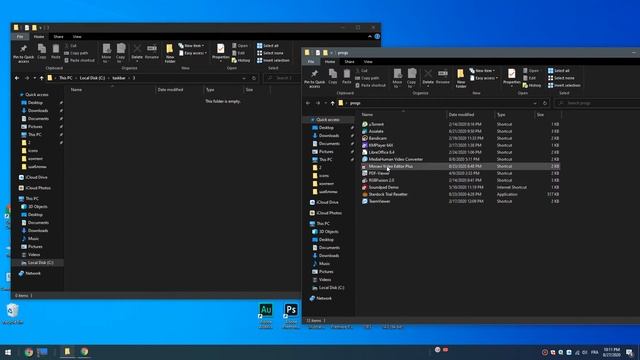Open the Easy access dropdown in progs window
The height and width of the screenshot is (360, 640).
[484, 78]
